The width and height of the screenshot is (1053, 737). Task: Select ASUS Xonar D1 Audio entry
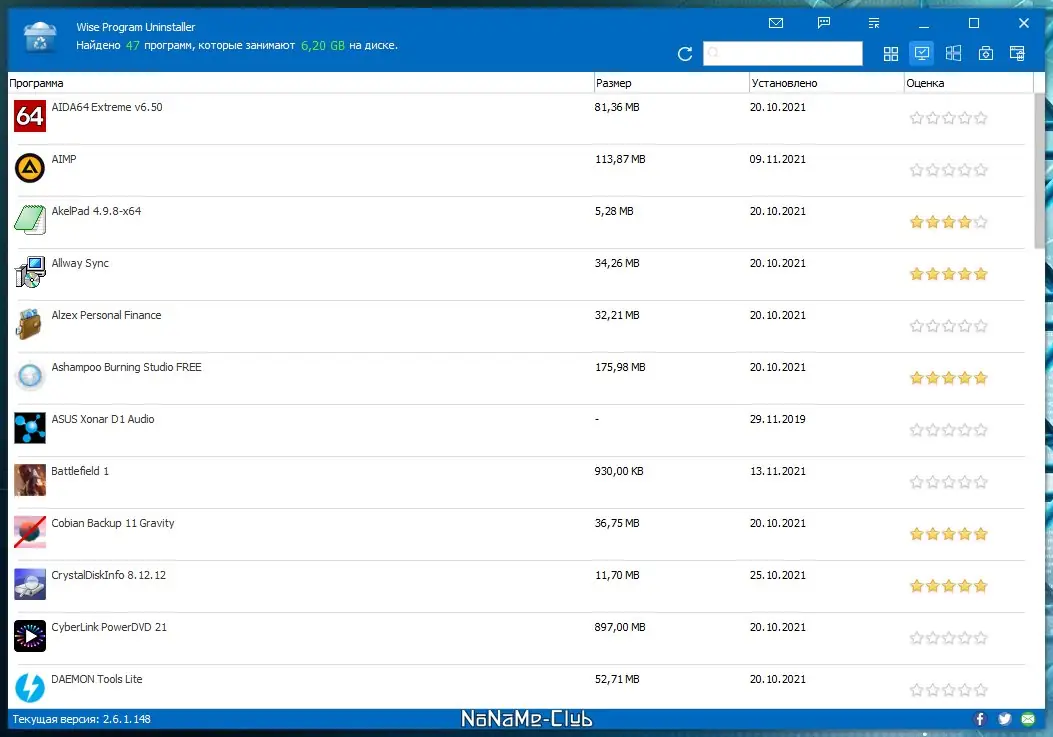click(103, 419)
